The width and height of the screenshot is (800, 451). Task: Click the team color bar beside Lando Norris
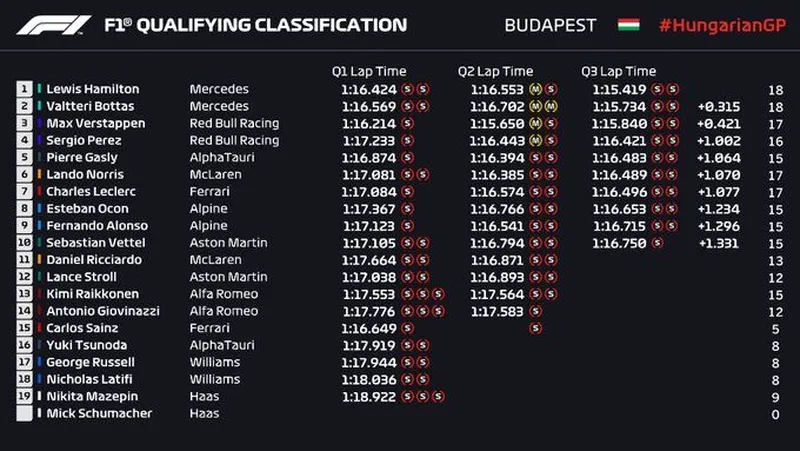click(39, 174)
